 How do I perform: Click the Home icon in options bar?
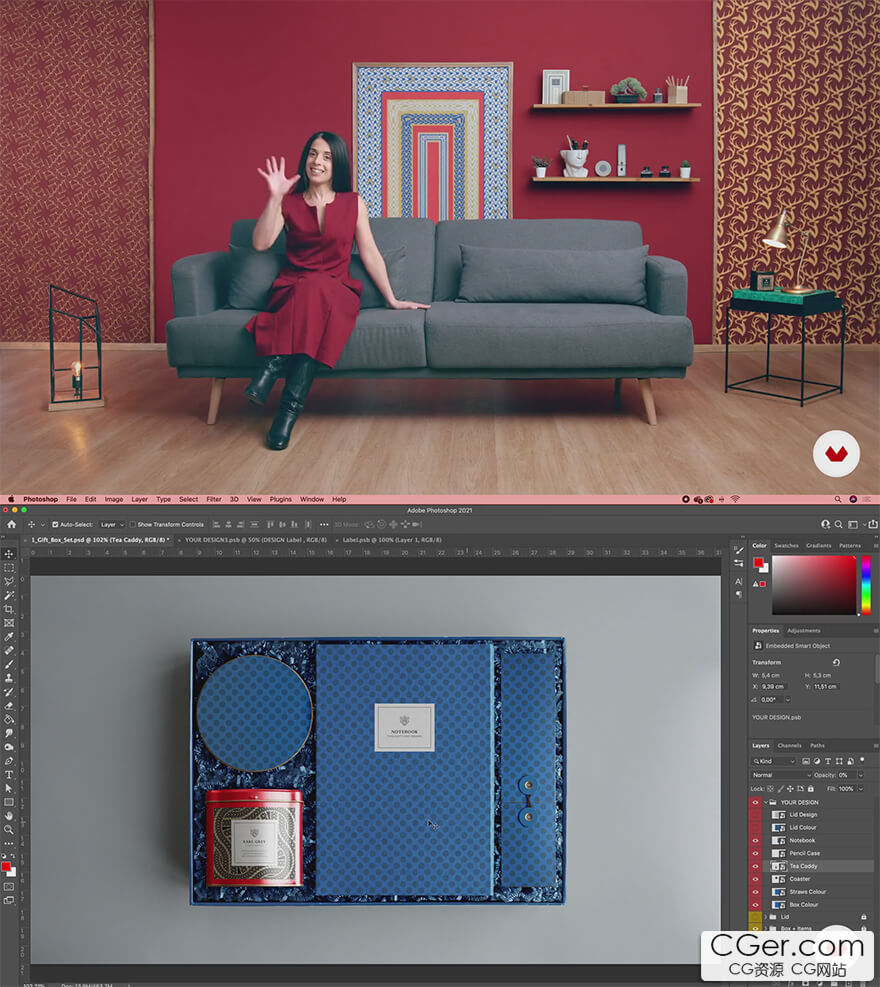[x=12, y=524]
